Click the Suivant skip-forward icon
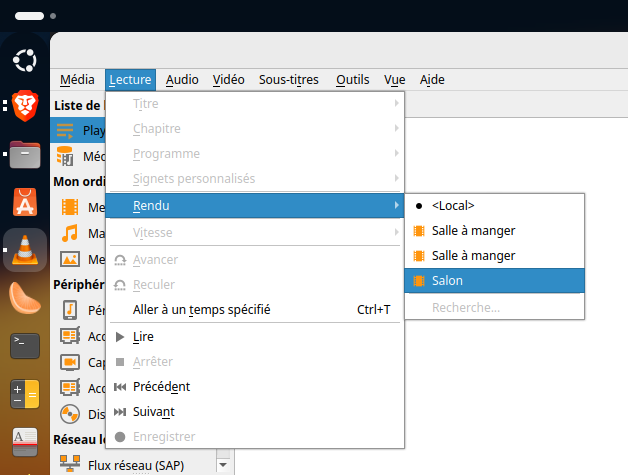This screenshot has height=475, width=628. point(120,412)
